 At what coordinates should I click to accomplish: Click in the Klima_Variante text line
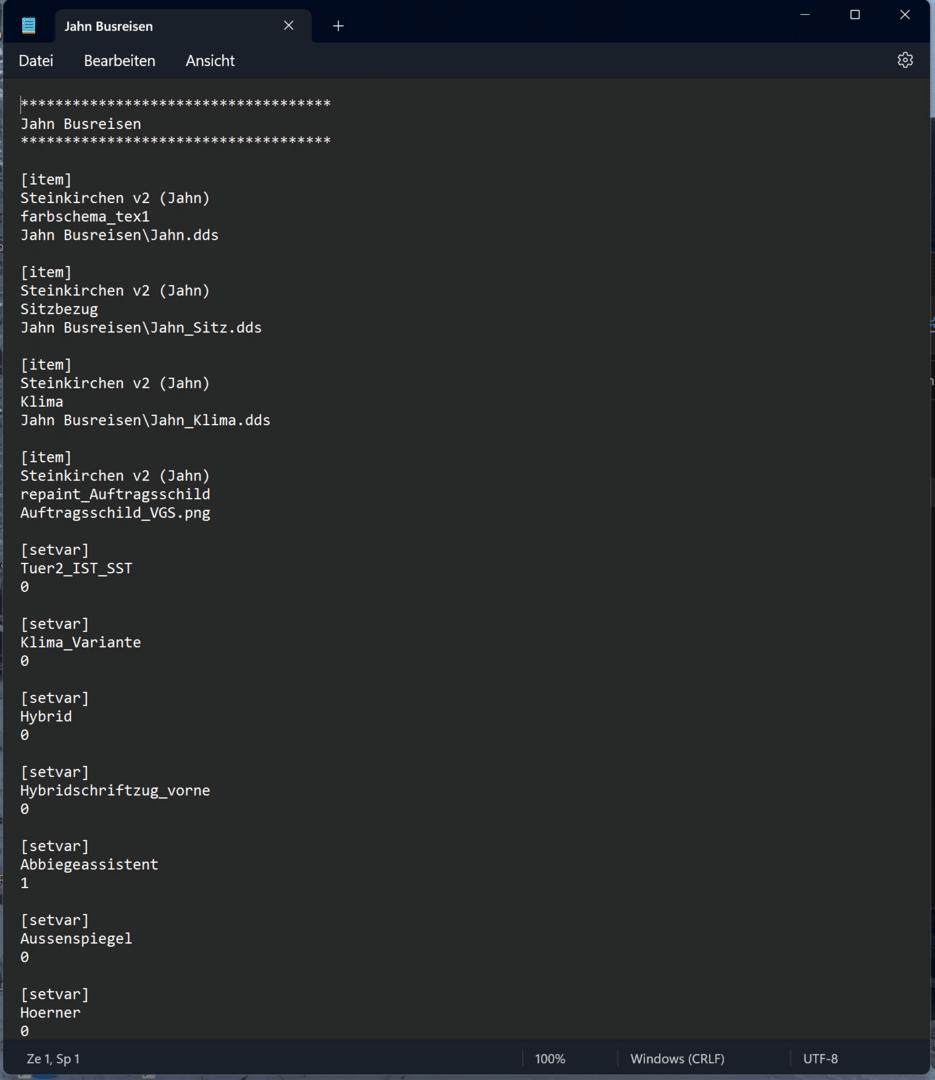coord(80,642)
